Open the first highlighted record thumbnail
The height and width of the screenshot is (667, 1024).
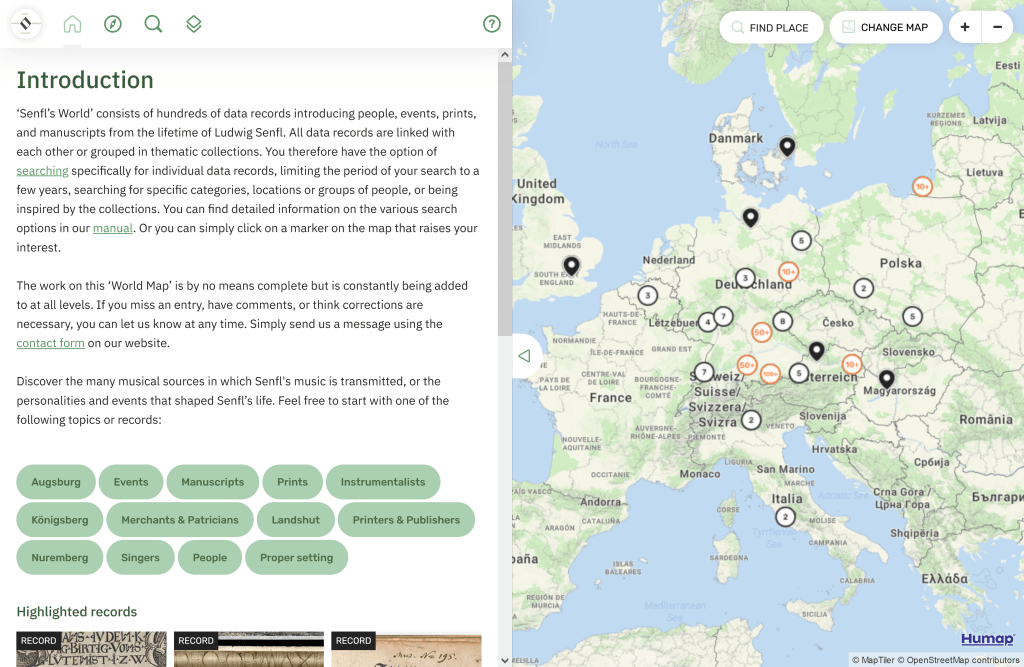(92, 649)
